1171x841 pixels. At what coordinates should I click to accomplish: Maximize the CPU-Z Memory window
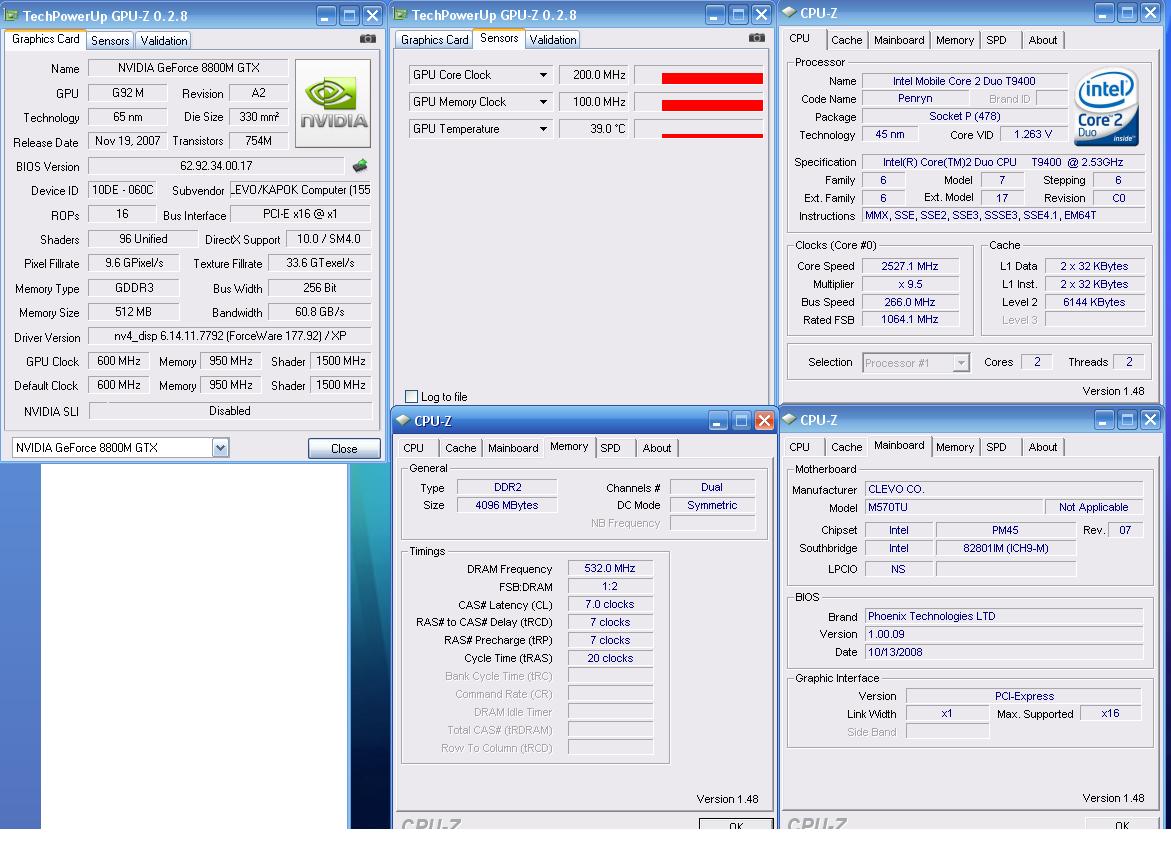pyautogui.click(x=741, y=421)
